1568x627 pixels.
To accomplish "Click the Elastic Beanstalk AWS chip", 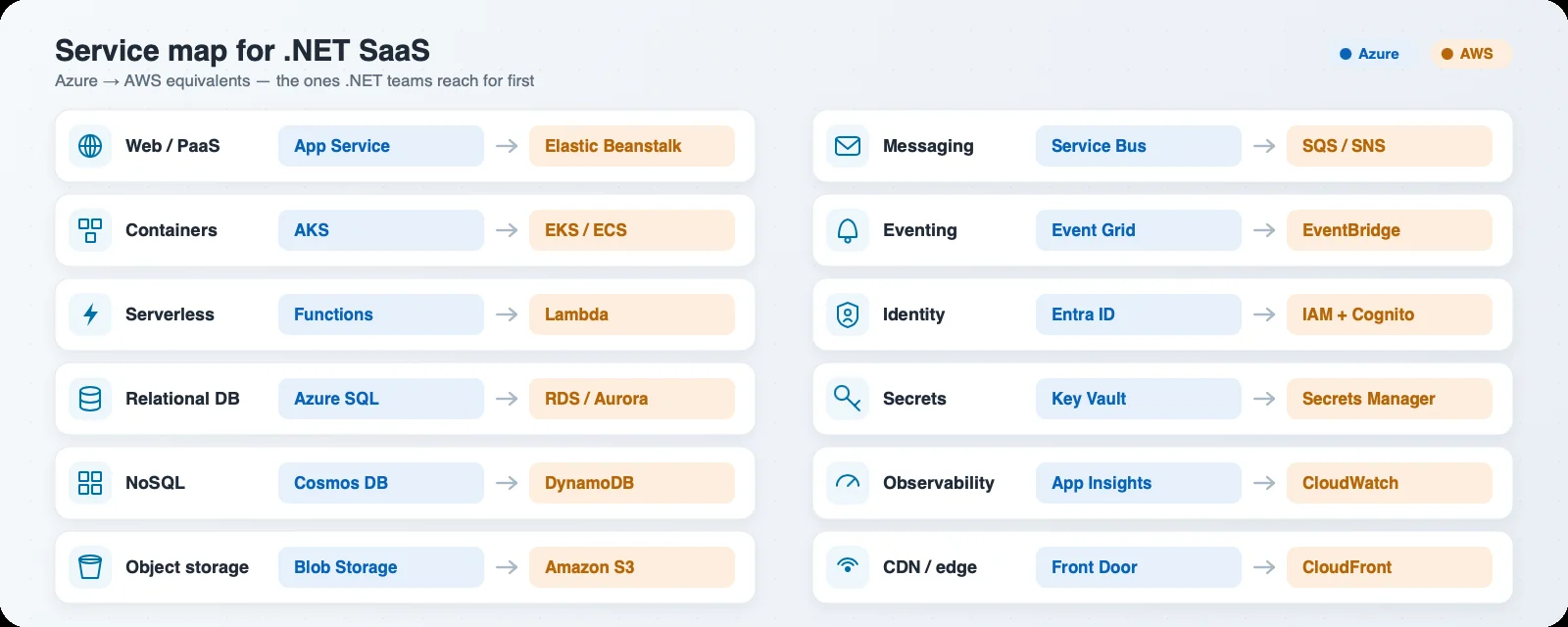I will (632, 146).
